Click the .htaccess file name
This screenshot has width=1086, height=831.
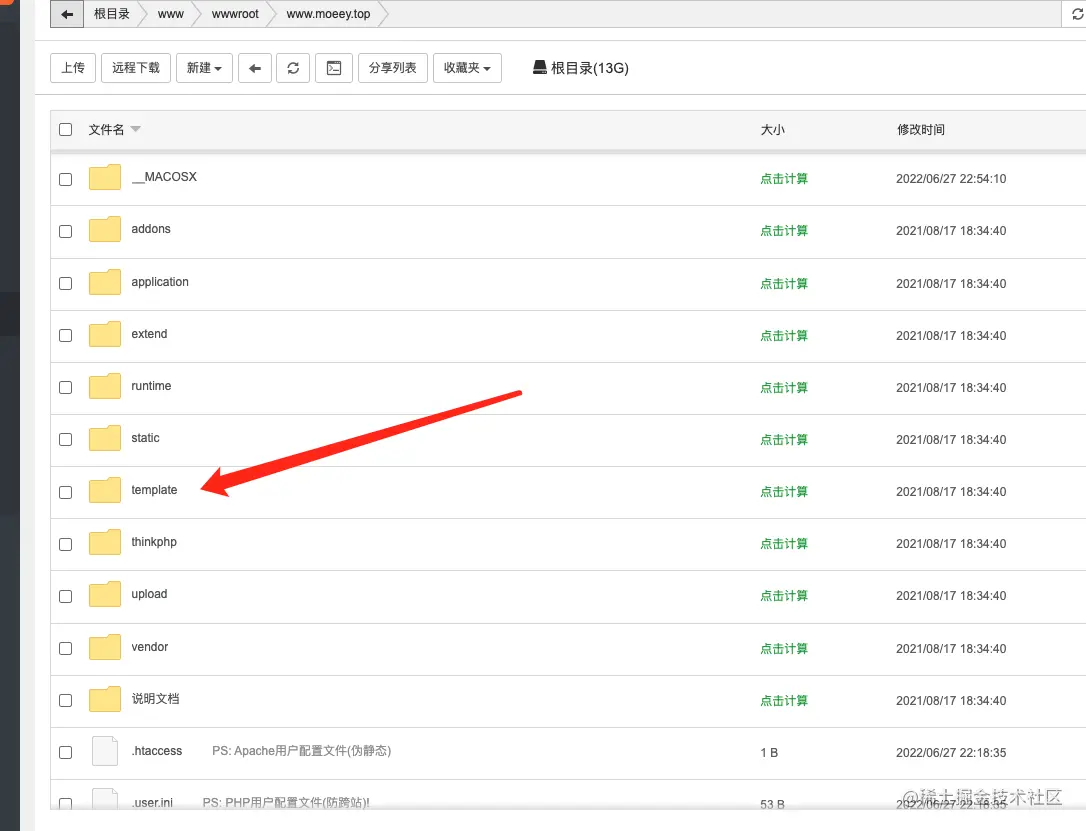[x=157, y=751]
